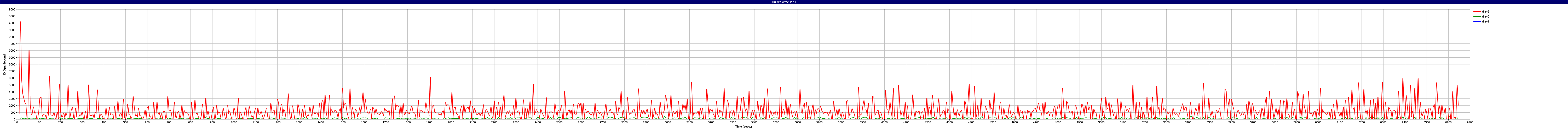Click the 5000 x-axis tick label

pyautogui.click(x=1101, y=122)
